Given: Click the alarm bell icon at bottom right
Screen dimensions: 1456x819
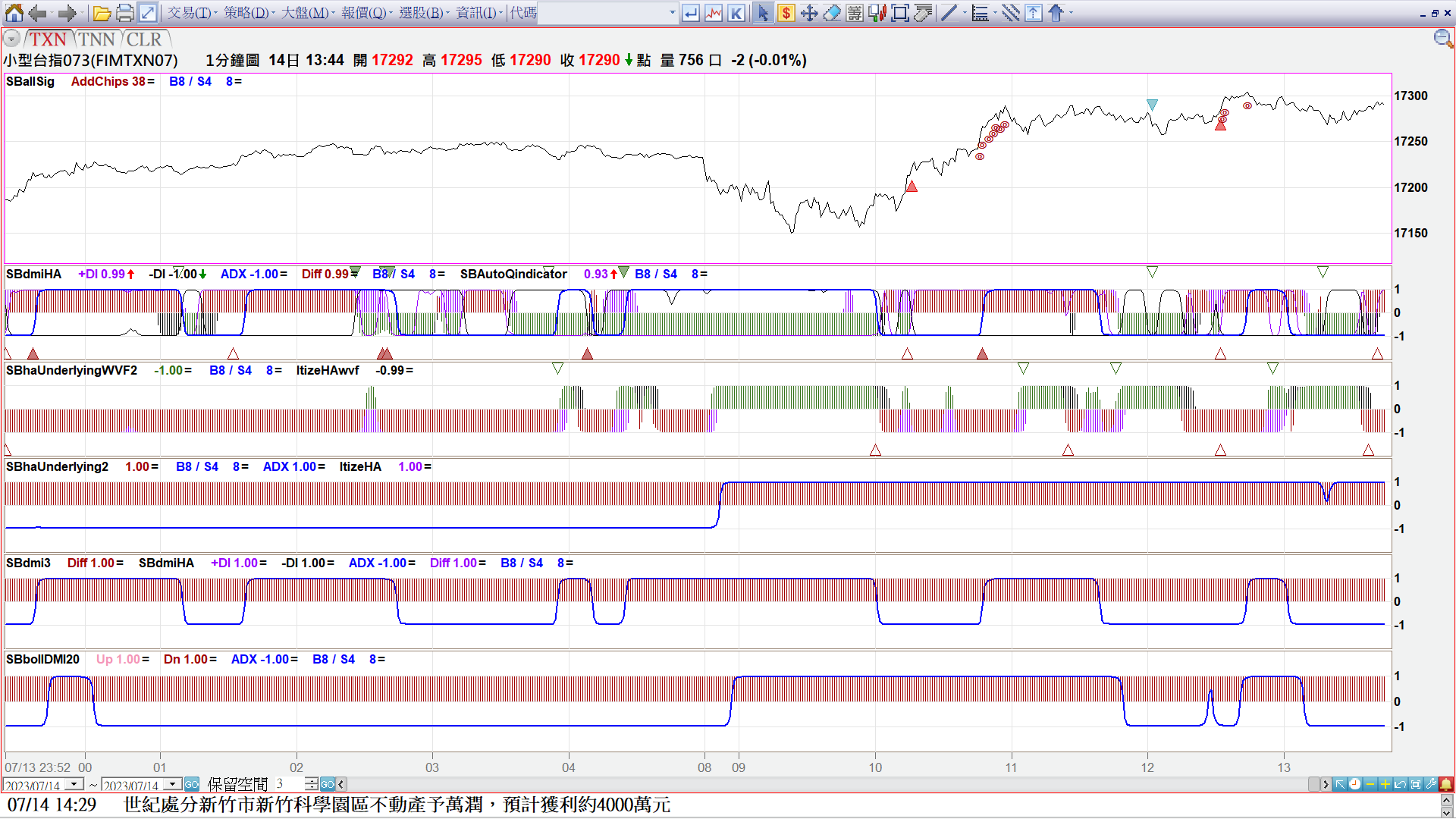Looking at the screenshot, I should coord(1446,784).
